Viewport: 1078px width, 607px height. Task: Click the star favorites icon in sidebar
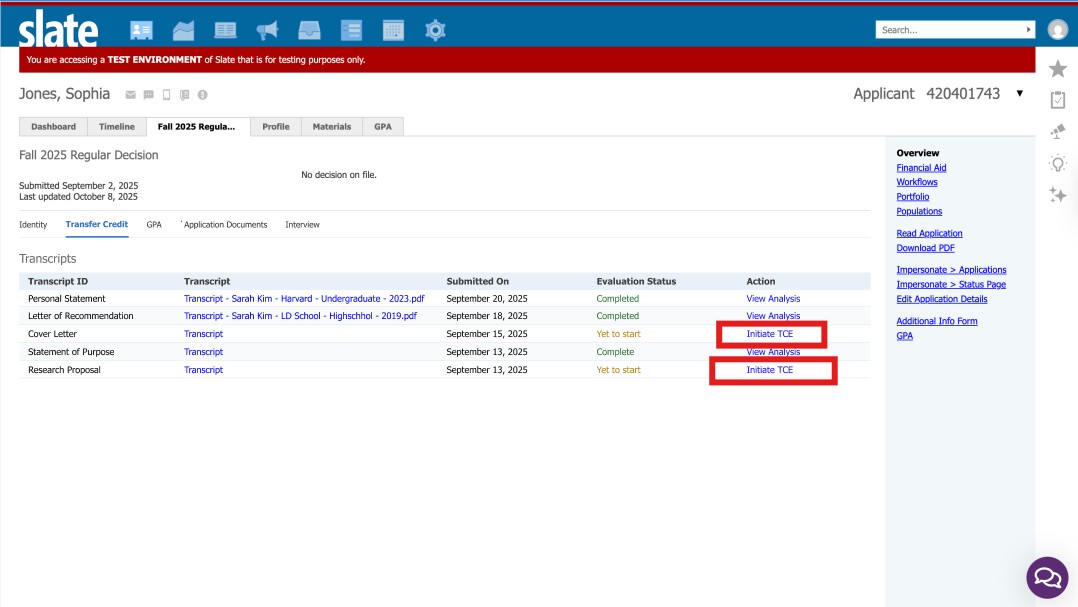(1057, 68)
